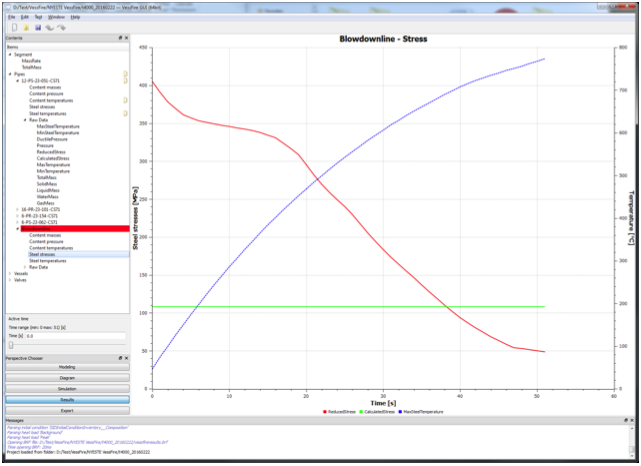Undock the Messages panel
This screenshot has width=641, height=466.
click(x=626, y=420)
